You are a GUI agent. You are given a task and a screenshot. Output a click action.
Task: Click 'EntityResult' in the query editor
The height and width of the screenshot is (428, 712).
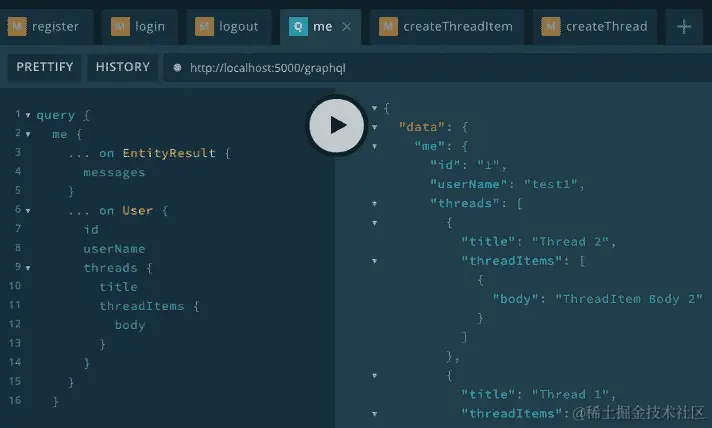[x=169, y=153]
